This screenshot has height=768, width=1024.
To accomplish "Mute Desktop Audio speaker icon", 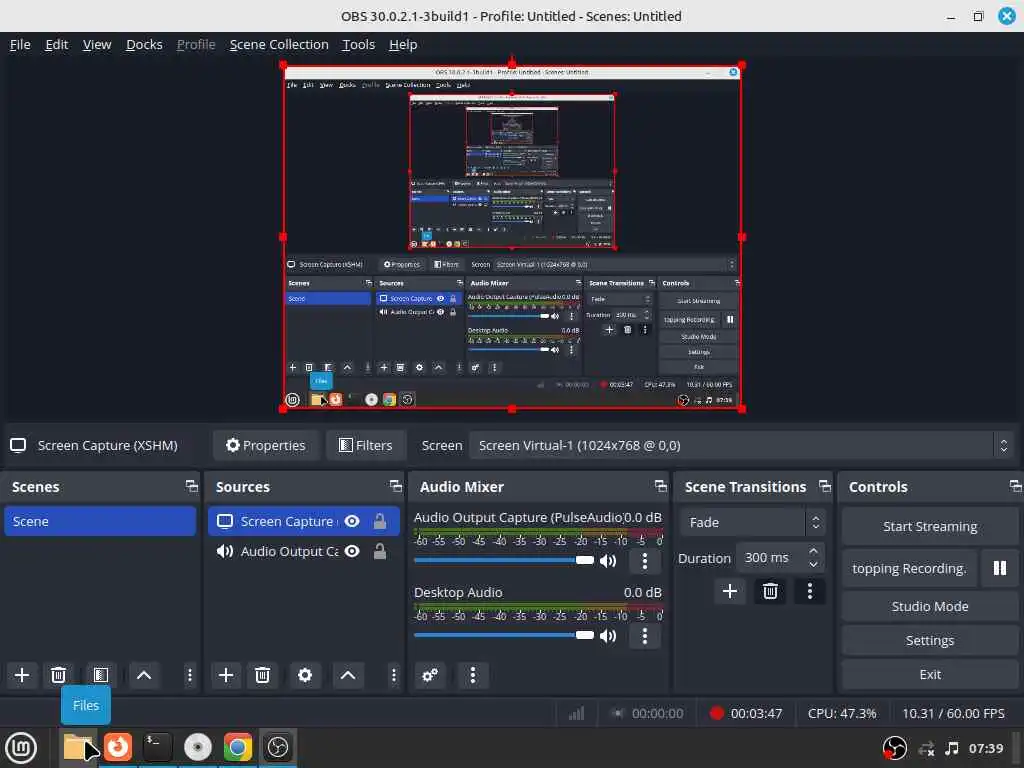I will [x=608, y=635].
